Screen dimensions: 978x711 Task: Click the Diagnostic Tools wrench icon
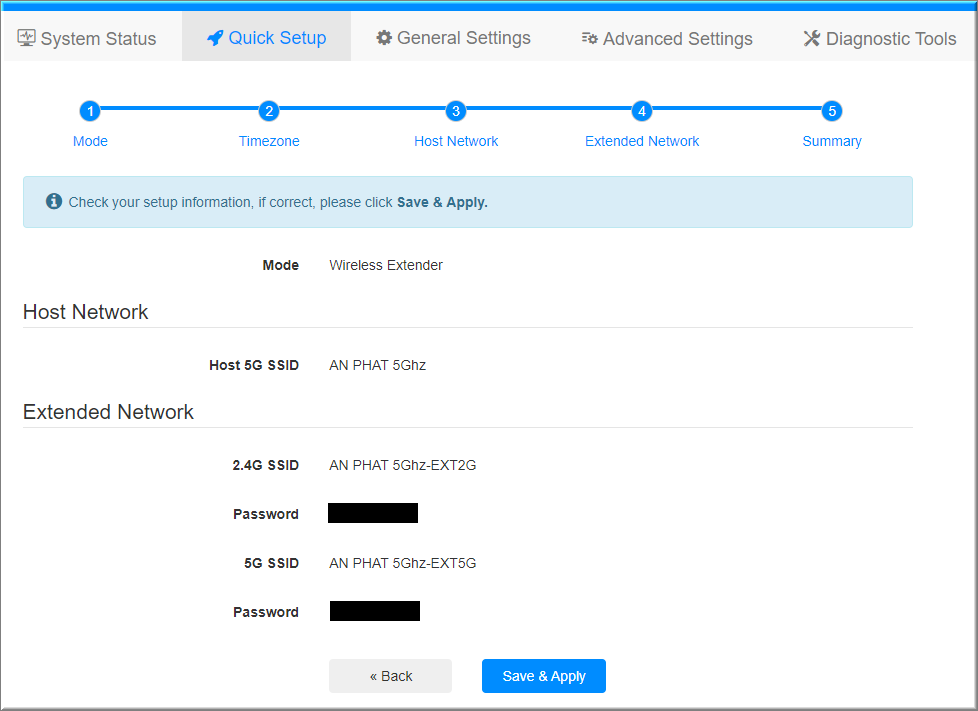pyautogui.click(x=811, y=39)
